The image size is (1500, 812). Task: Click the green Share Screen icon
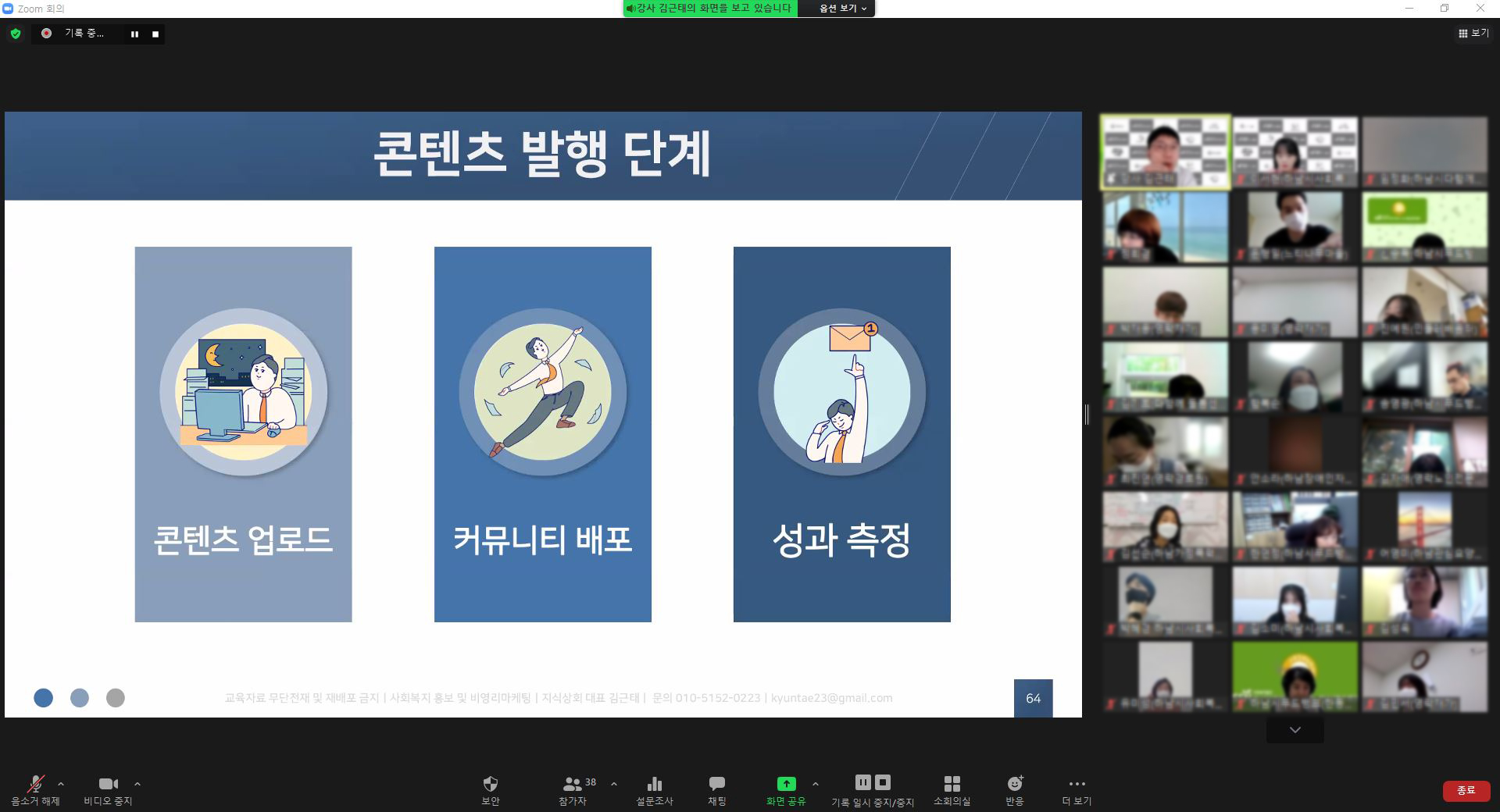786,784
